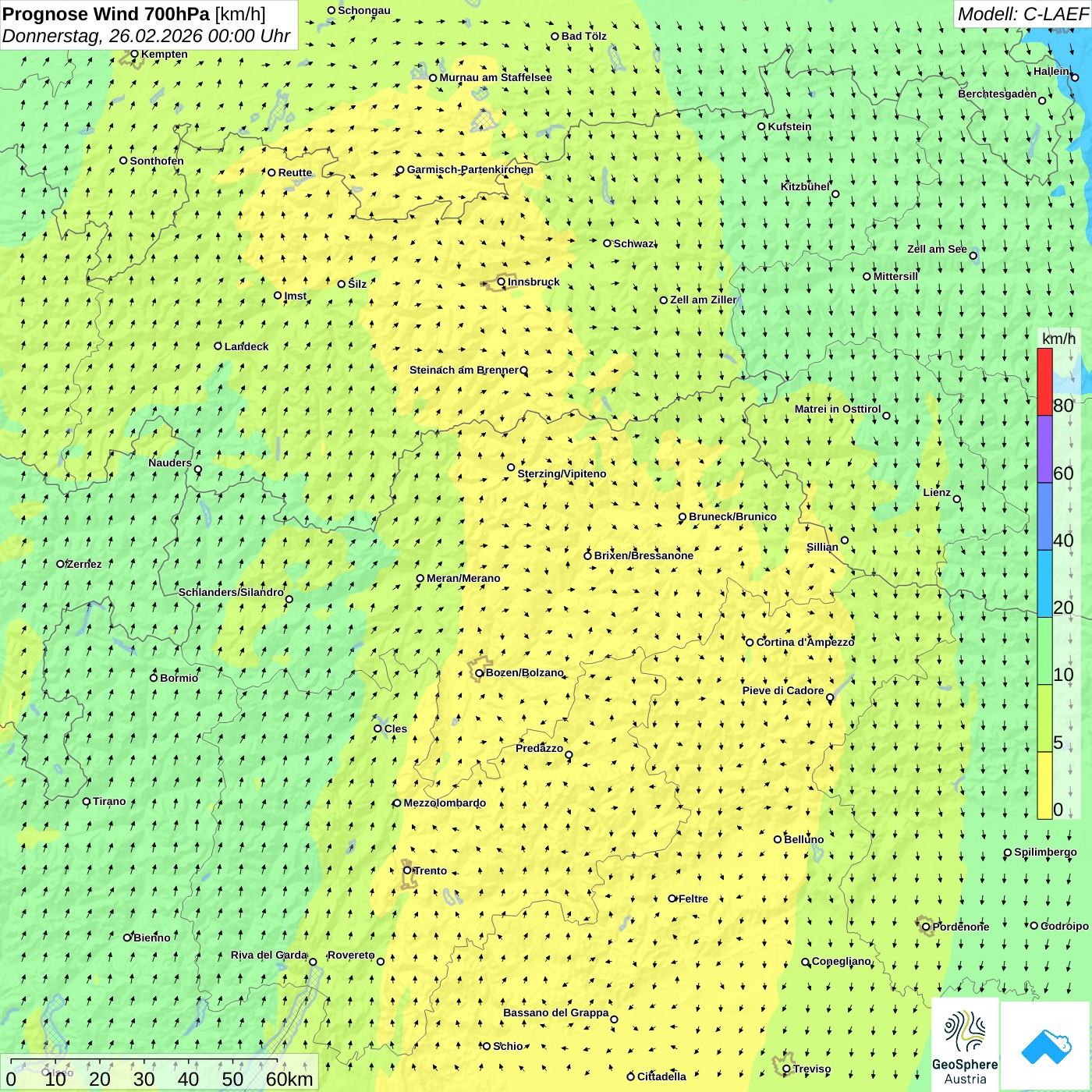This screenshot has width=1092, height=1092.
Task: Click the Riva del Garda location dot
Action: point(313,962)
